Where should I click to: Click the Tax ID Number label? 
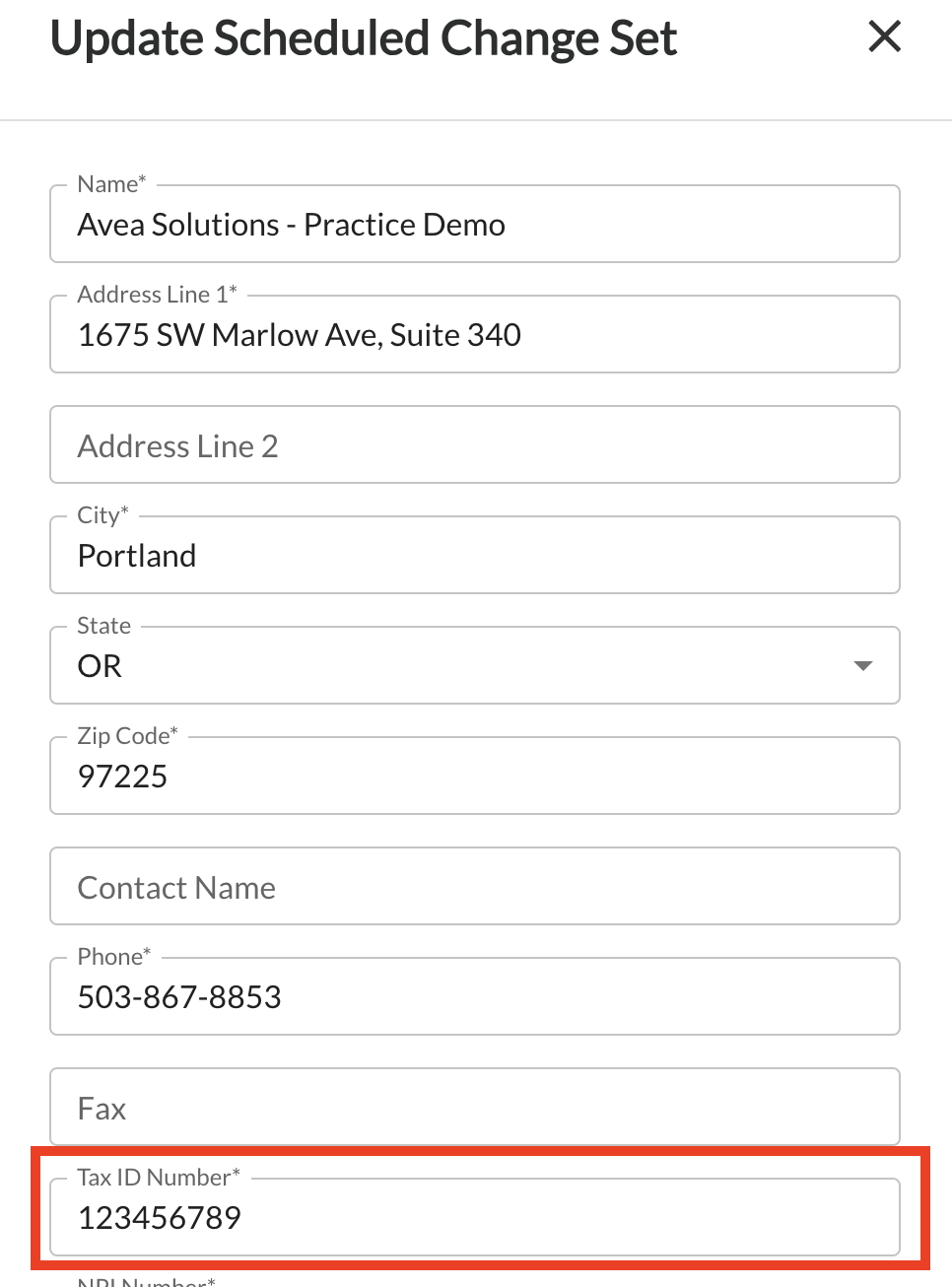click(158, 1177)
